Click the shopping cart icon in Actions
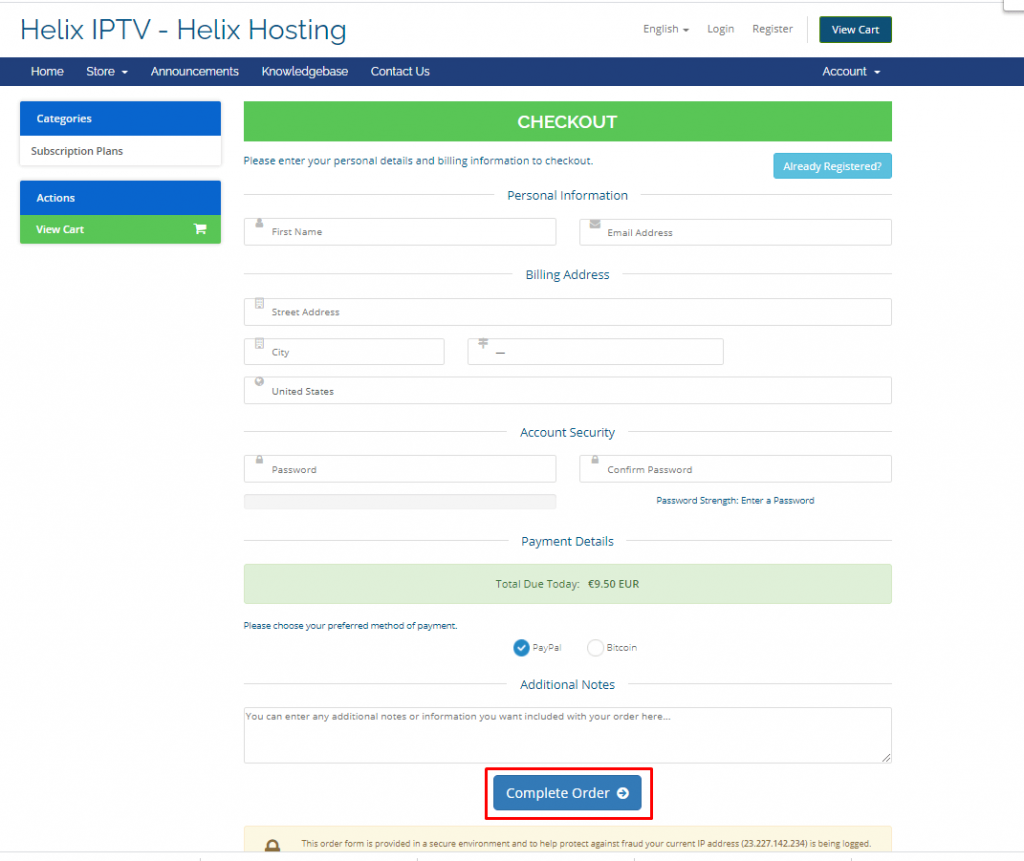Viewport: 1024px width, 861px height. tap(200, 229)
